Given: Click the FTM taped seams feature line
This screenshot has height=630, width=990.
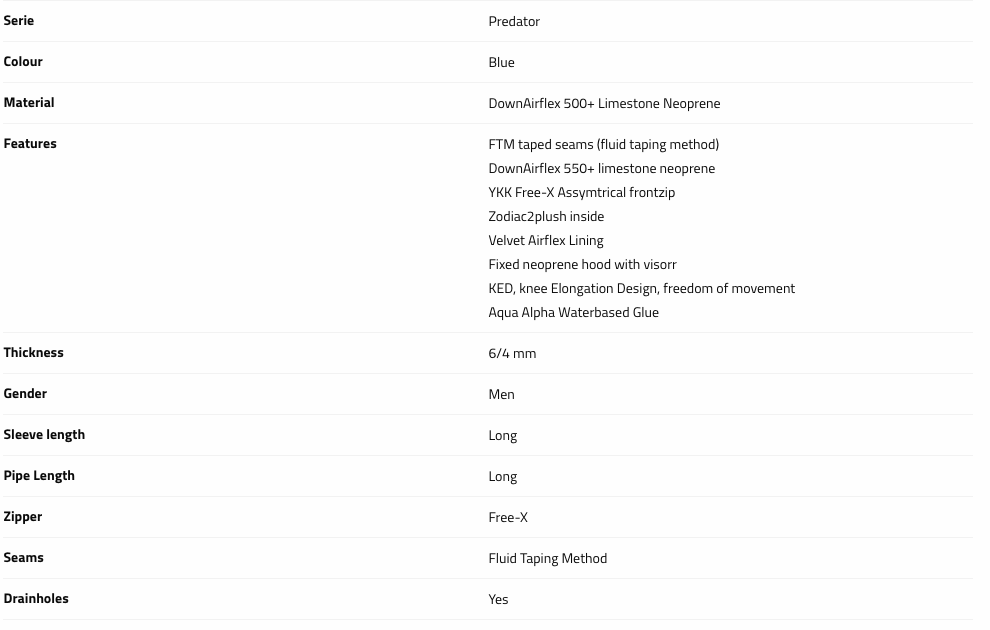Looking at the screenshot, I should tap(603, 144).
